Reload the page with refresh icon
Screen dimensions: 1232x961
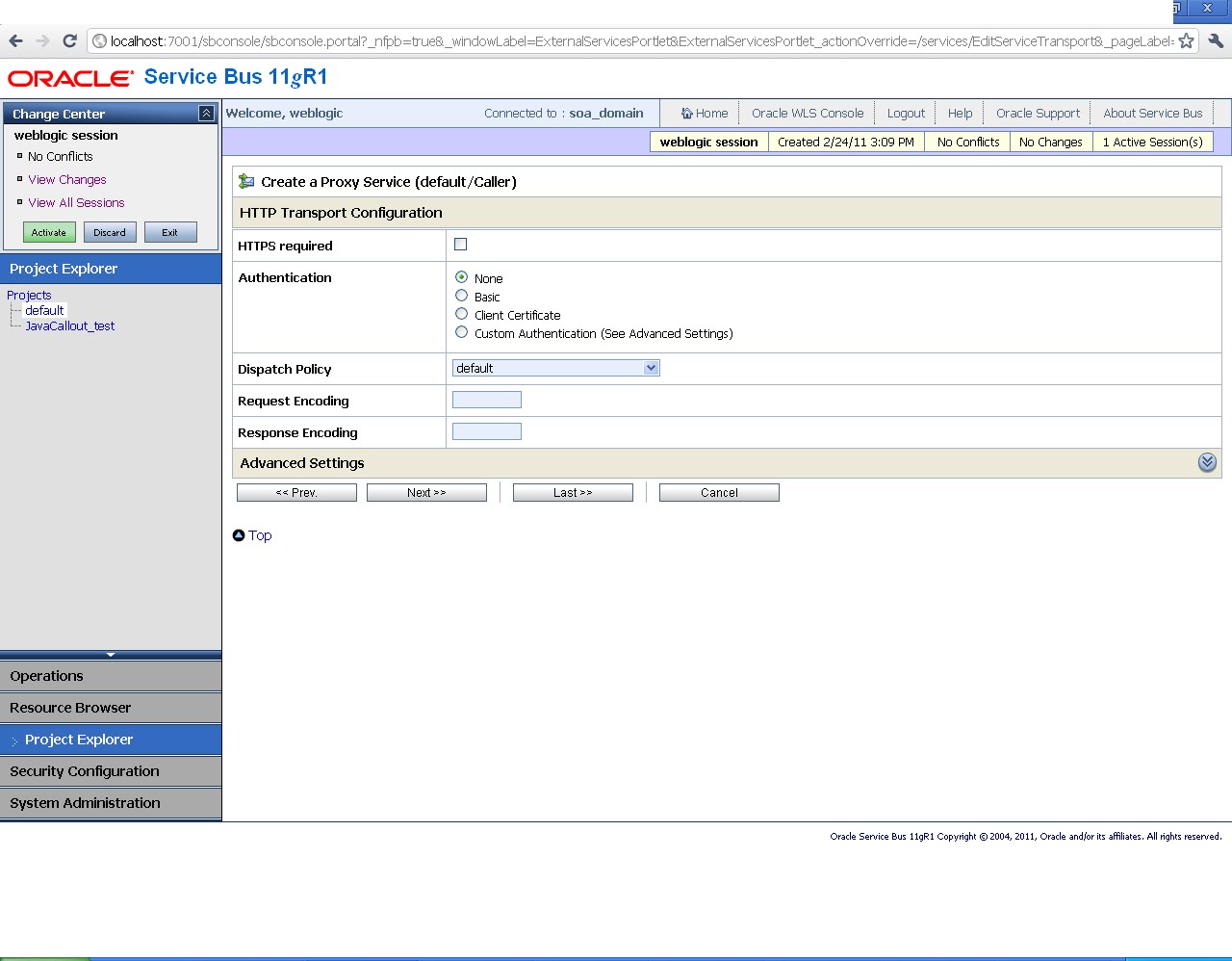tap(69, 40)
